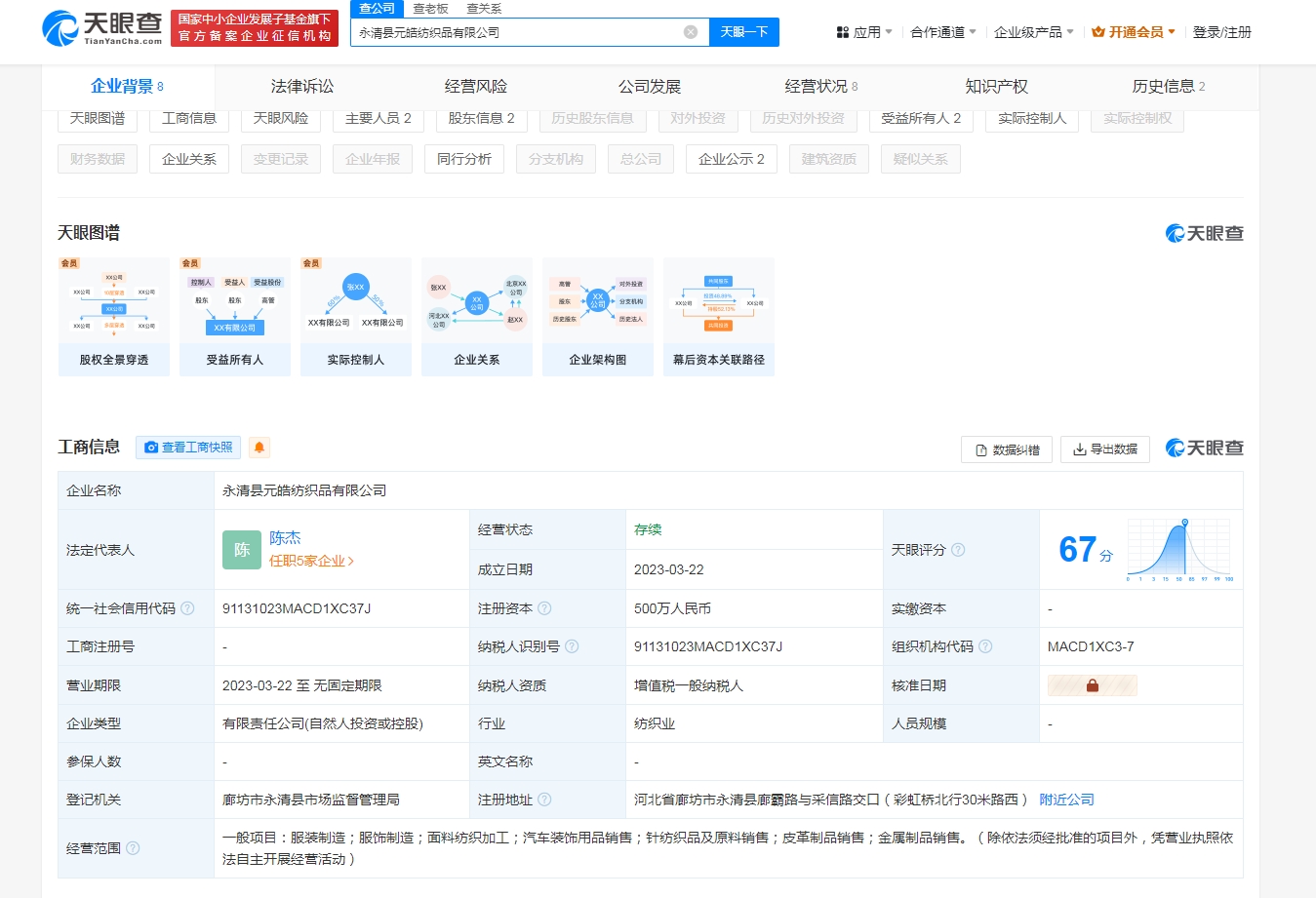Viewport: 1316px width, 898px height.
Task: Switch to 查老板 search tab
Action: (x=430, y=9)
